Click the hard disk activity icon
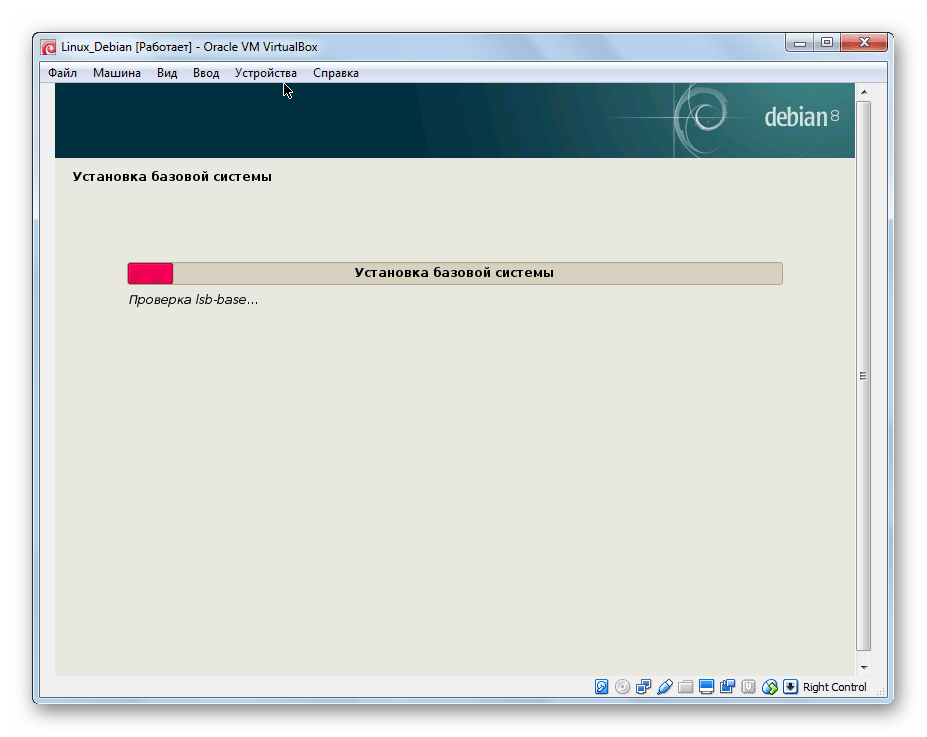This screenshot has width=927, height=737. [x=601, y=686]
